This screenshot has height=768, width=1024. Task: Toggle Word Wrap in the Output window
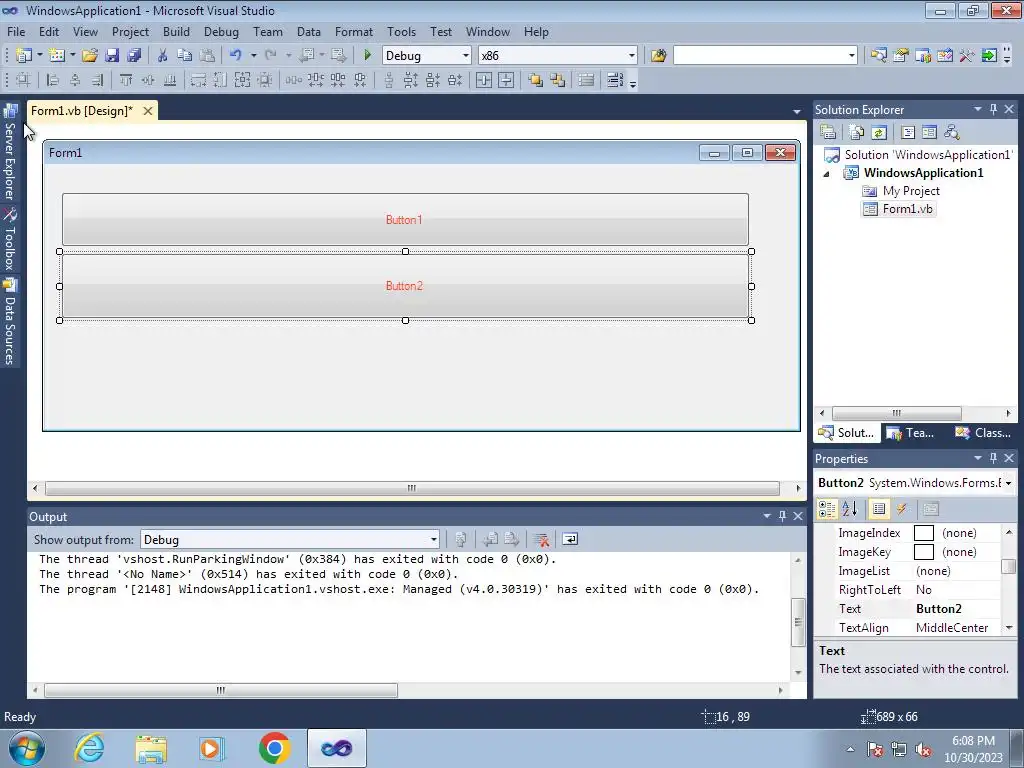click(569, 539)
